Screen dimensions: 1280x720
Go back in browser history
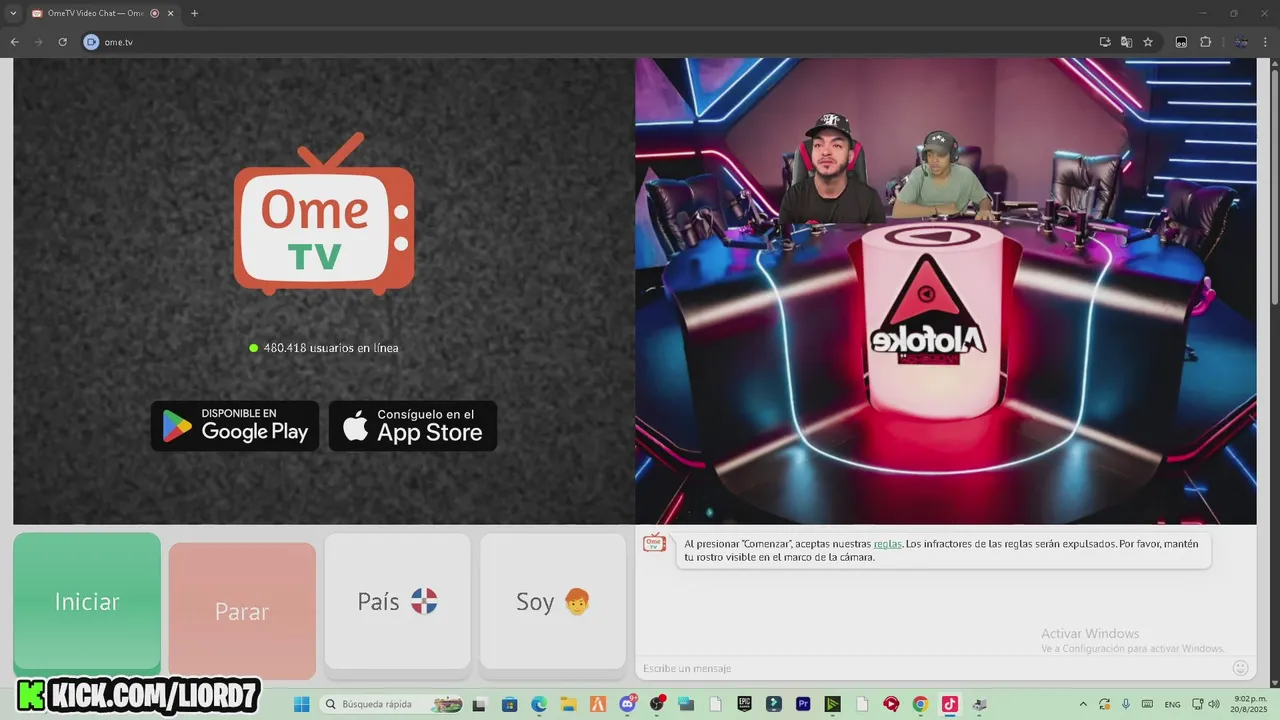point(14,42)
